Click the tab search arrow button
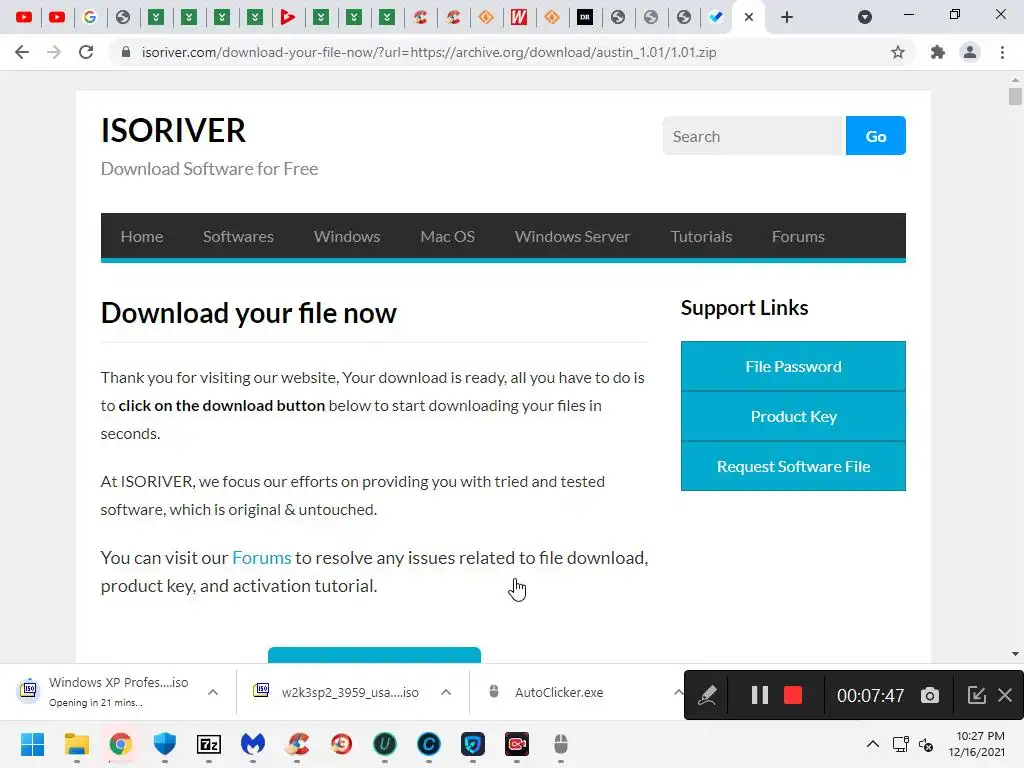Image resolution: width=1024 pixels, height=768 pixels. (865, 17)
